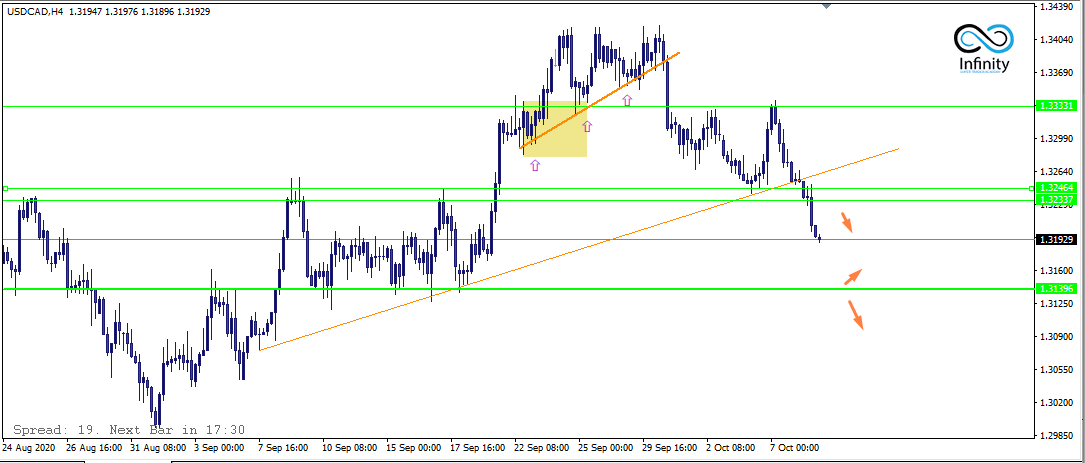Screen dimensions: 1085x463
Task: Click the 1.30900 value on price axis
Action: tap(1056, 337)
